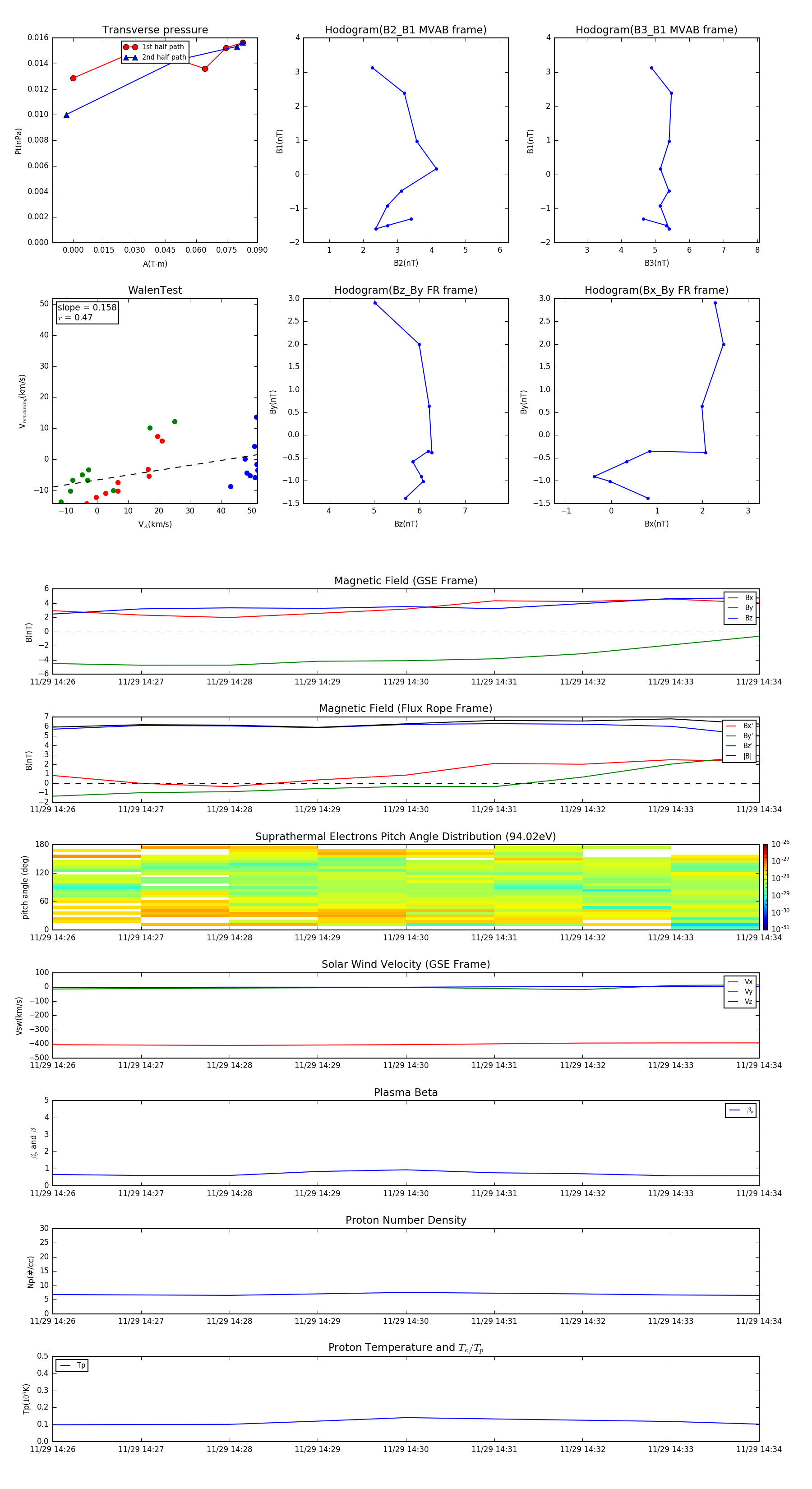
Task: Click the "slope = 0.158" annotation
Action: [x=87, y=308]
